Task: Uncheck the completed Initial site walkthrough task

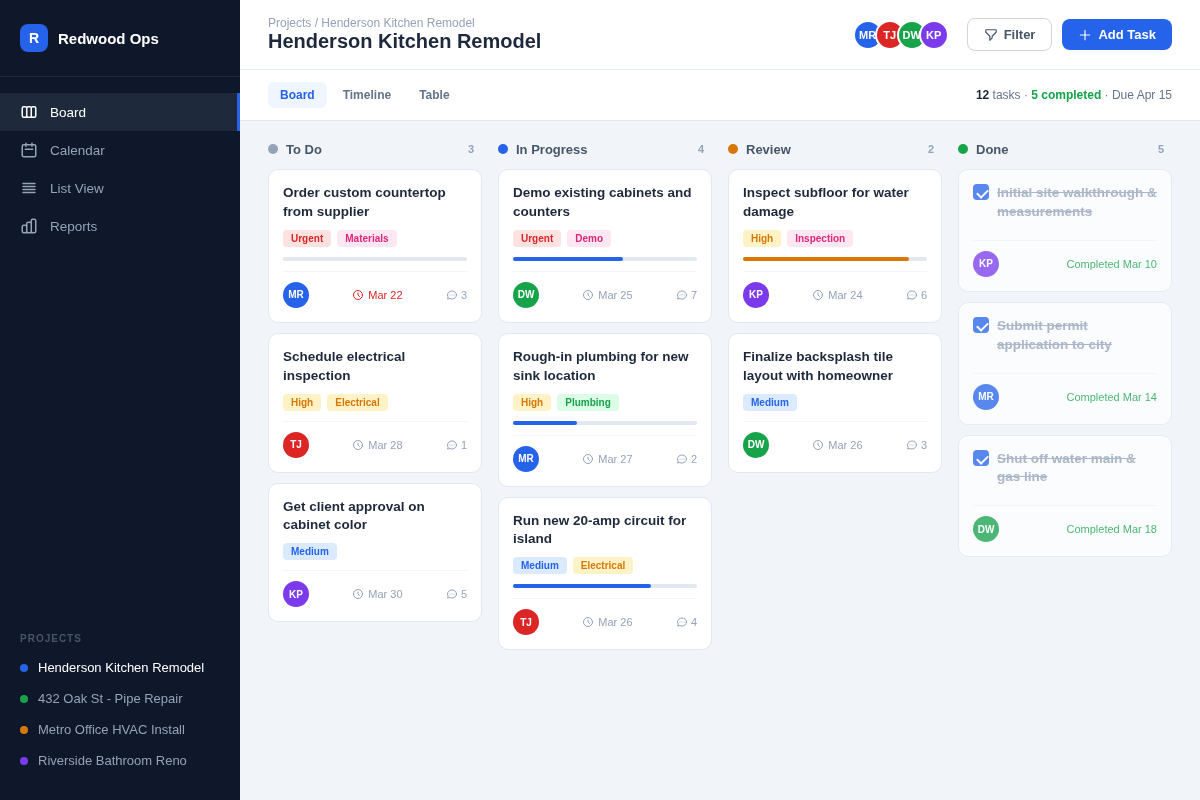Action: coord(981,192)
